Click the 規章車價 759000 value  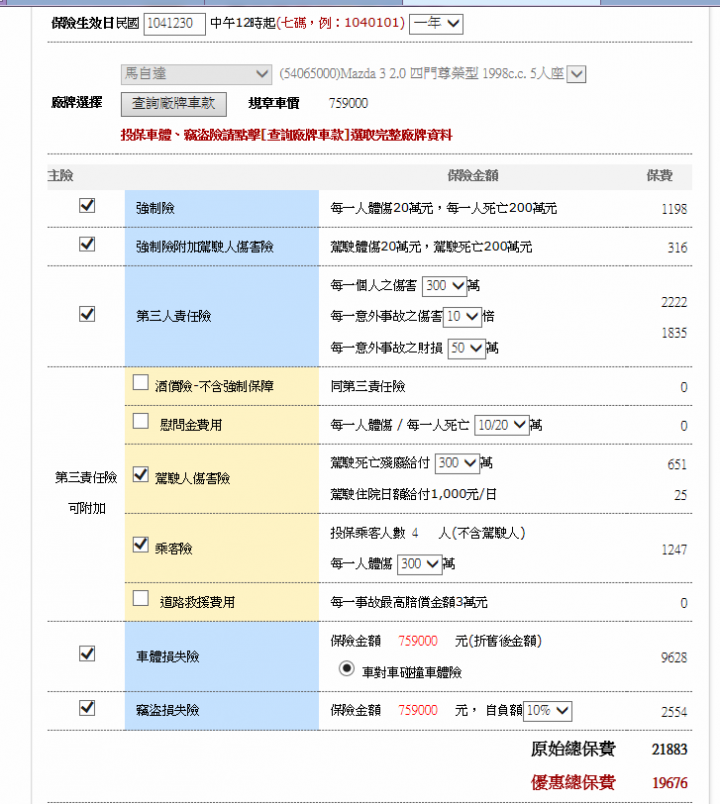click(348, 104)
